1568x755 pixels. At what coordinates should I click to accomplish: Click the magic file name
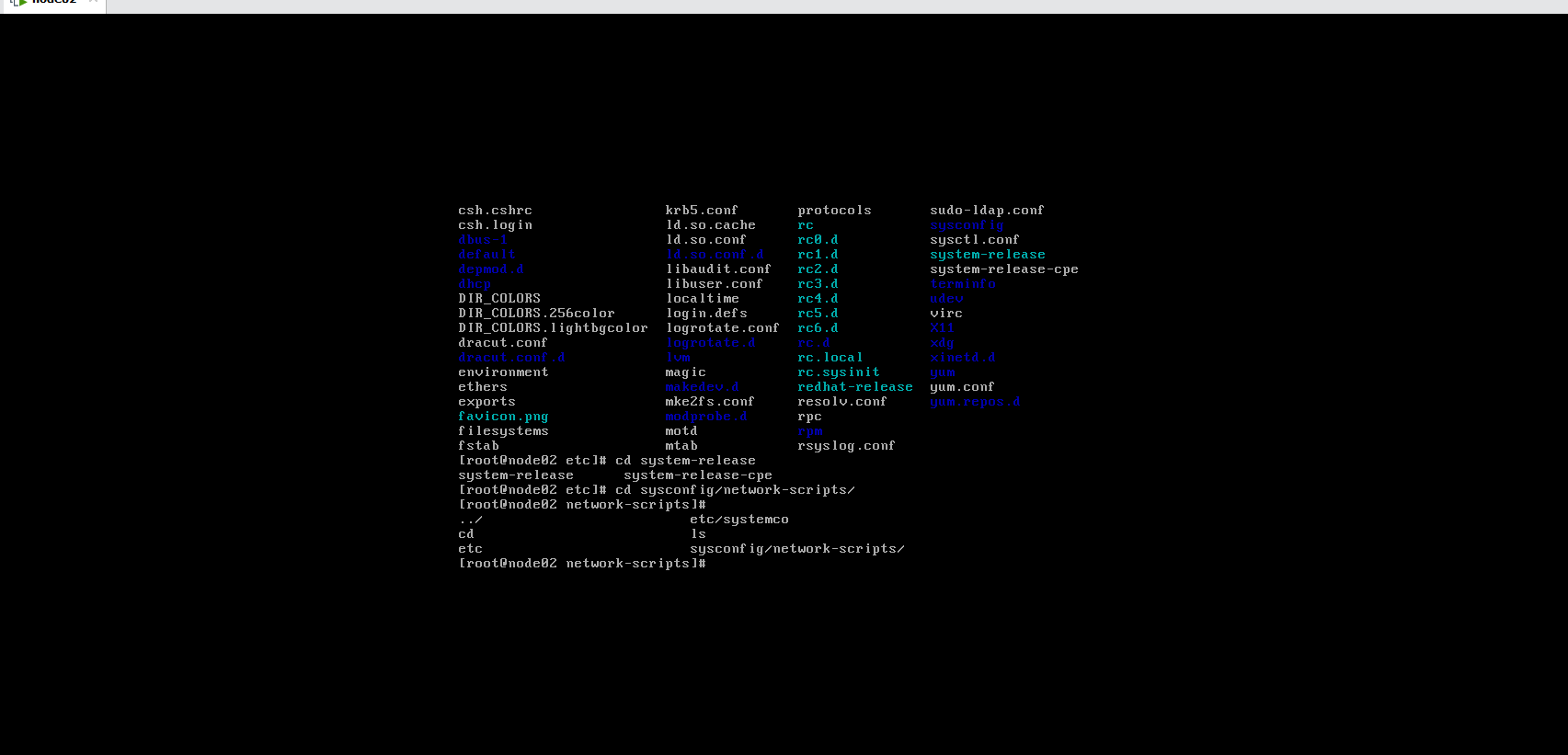[685, 372]
